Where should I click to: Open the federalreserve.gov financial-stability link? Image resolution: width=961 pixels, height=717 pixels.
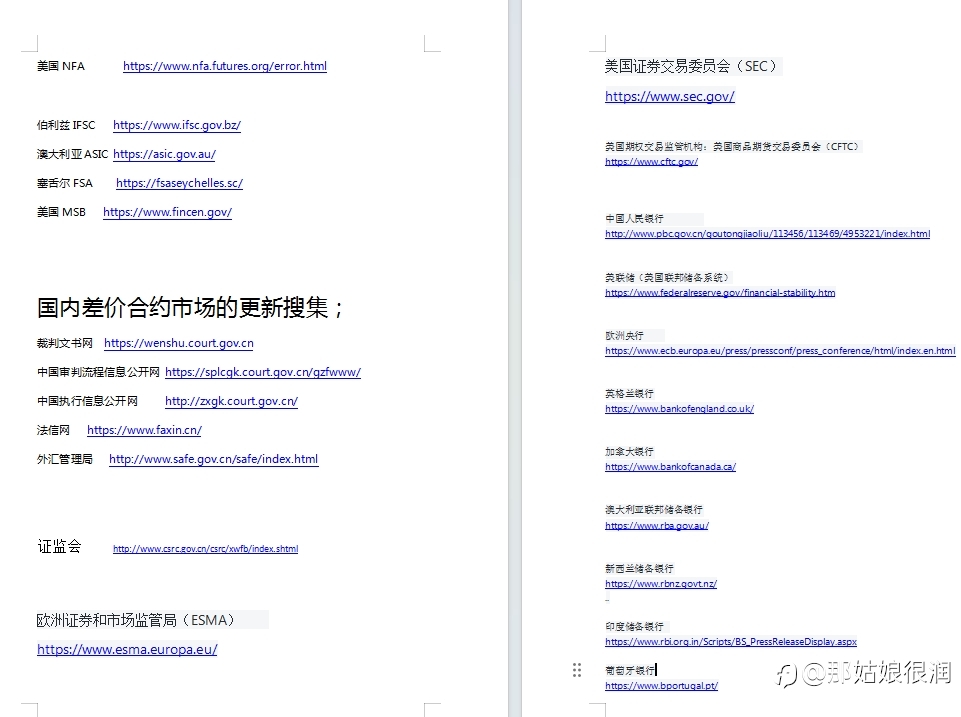(x=720, y=293)
